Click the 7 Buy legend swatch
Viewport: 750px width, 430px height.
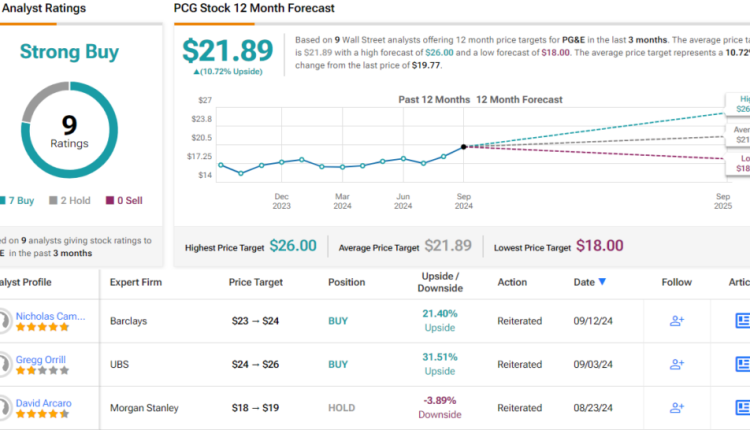pos(3,201)
